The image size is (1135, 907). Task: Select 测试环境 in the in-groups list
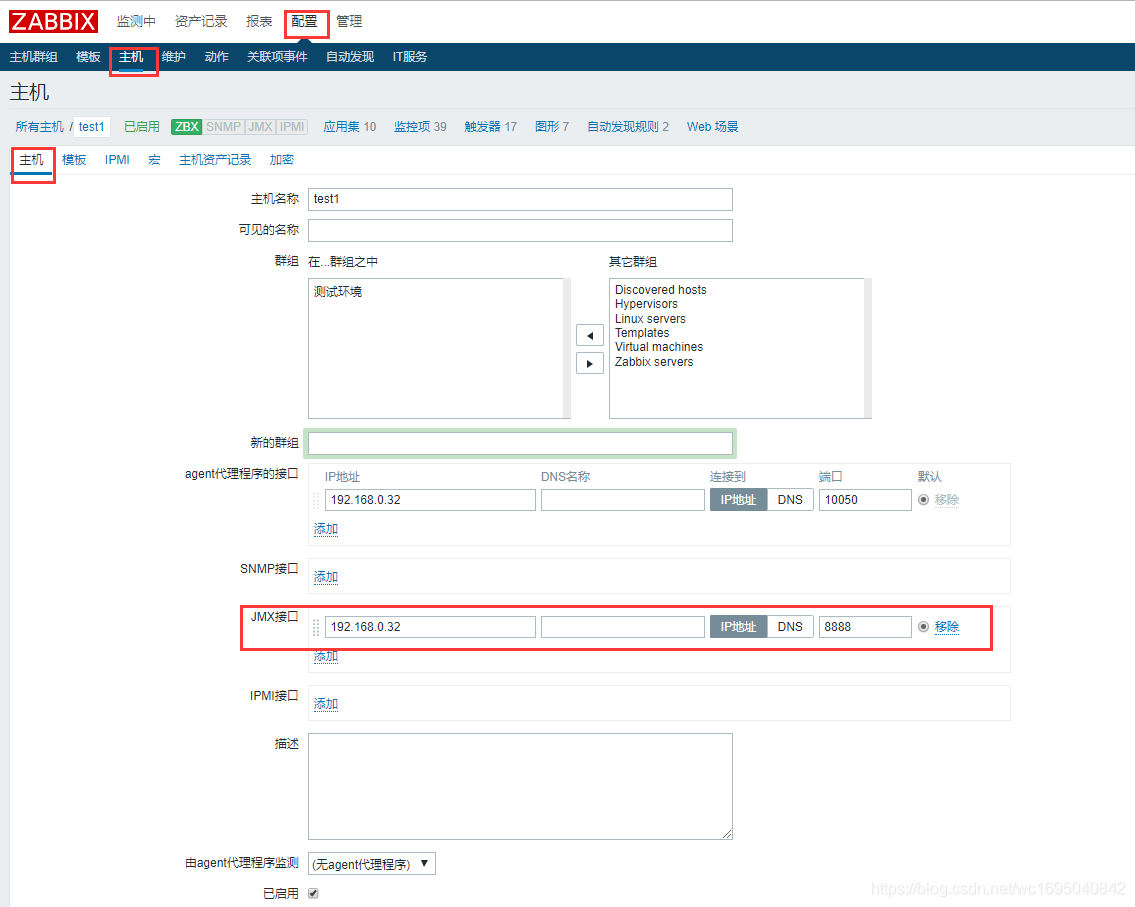(338, 292)
